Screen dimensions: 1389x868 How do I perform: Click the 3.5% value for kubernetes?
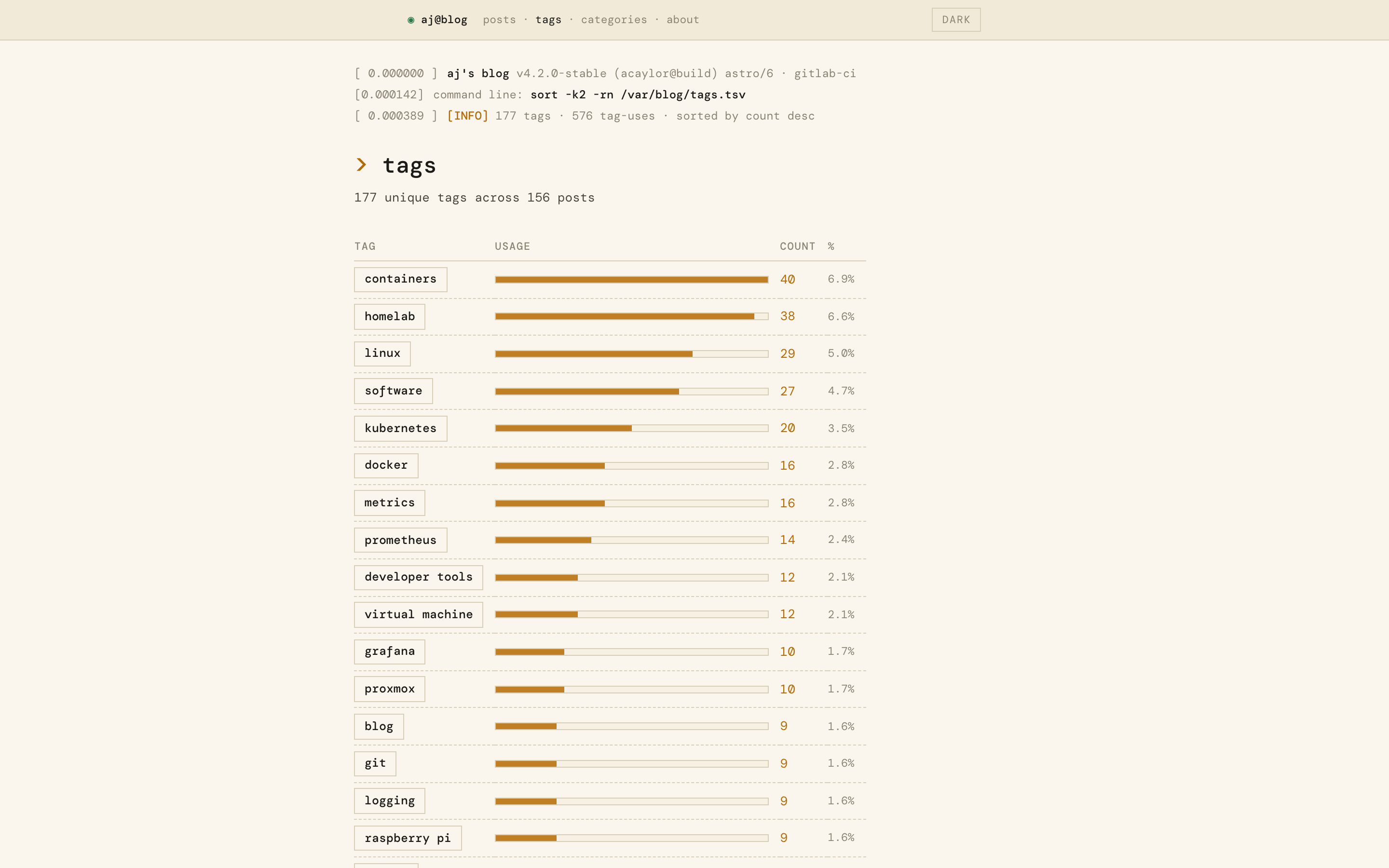pos(841,428)
